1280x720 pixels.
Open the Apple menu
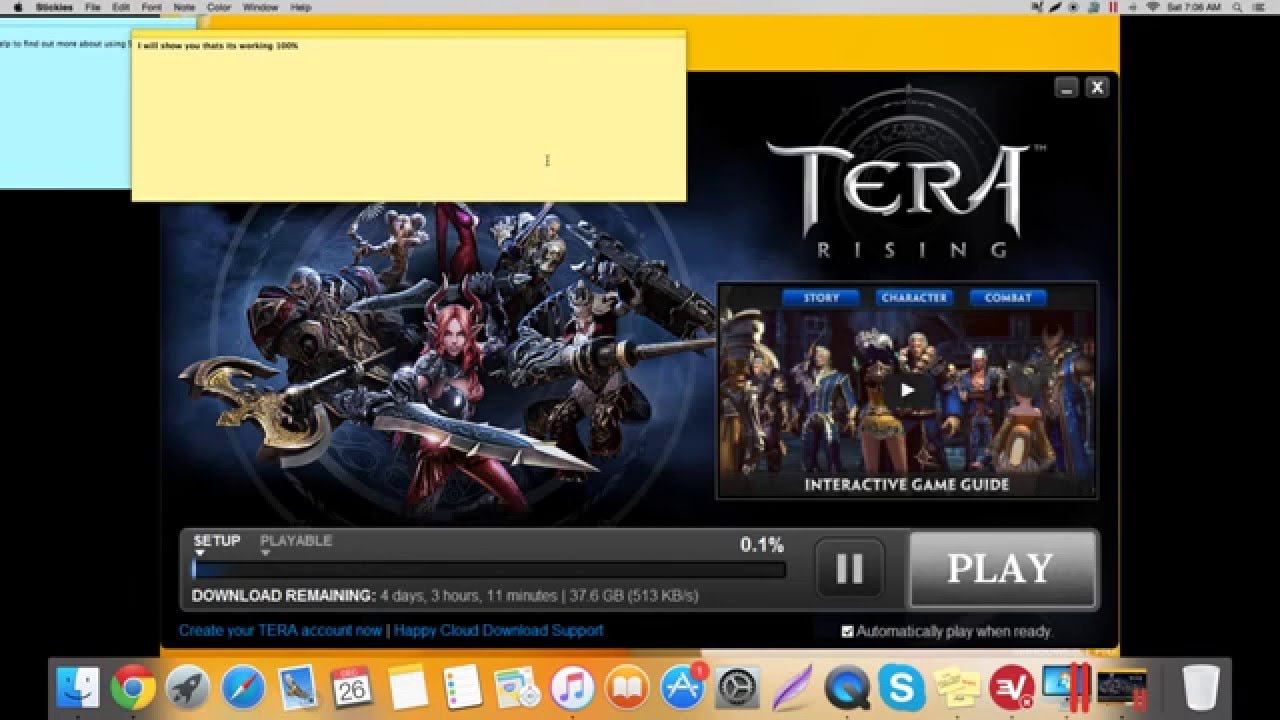(17, 7)
